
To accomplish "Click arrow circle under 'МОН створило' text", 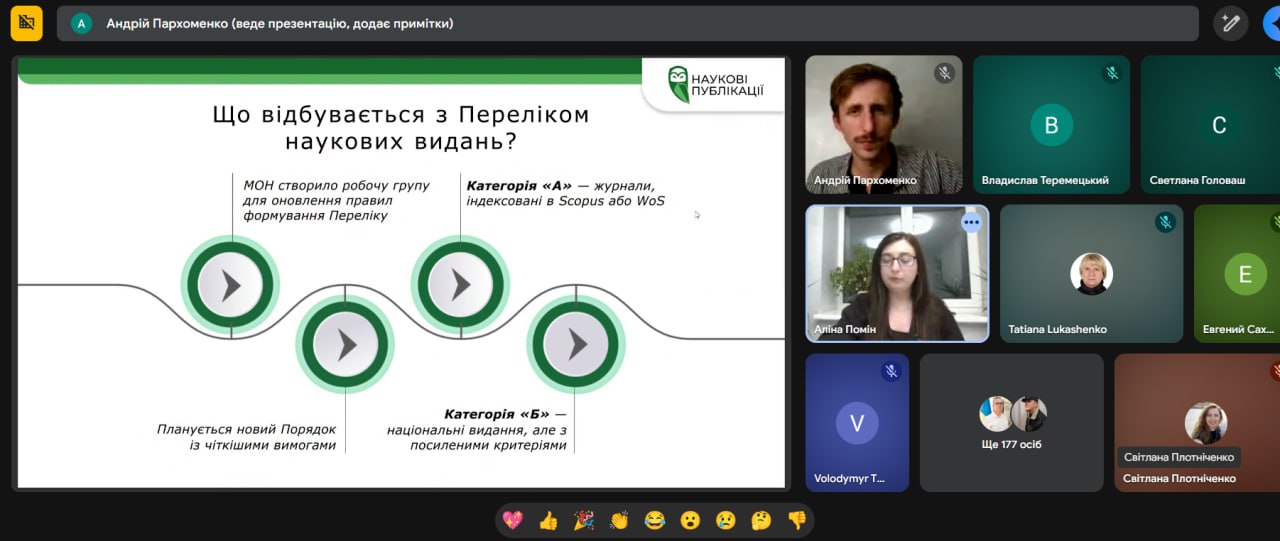I will coord(231,286).
